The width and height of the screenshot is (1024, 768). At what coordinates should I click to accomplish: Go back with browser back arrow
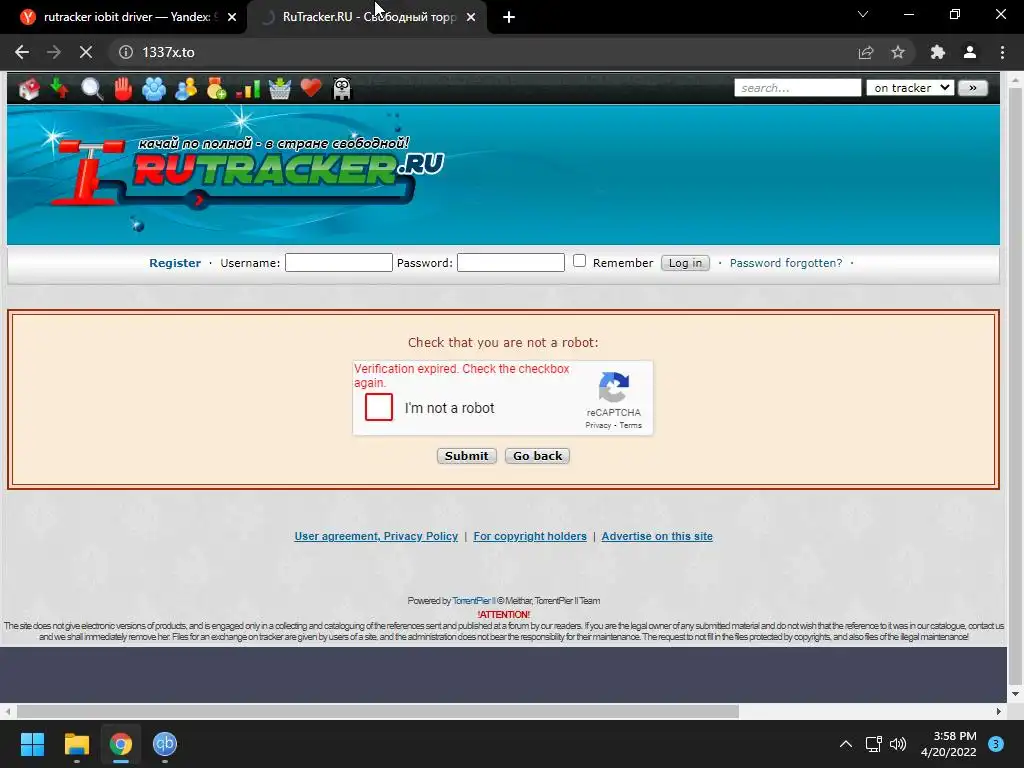click(22, 52)
